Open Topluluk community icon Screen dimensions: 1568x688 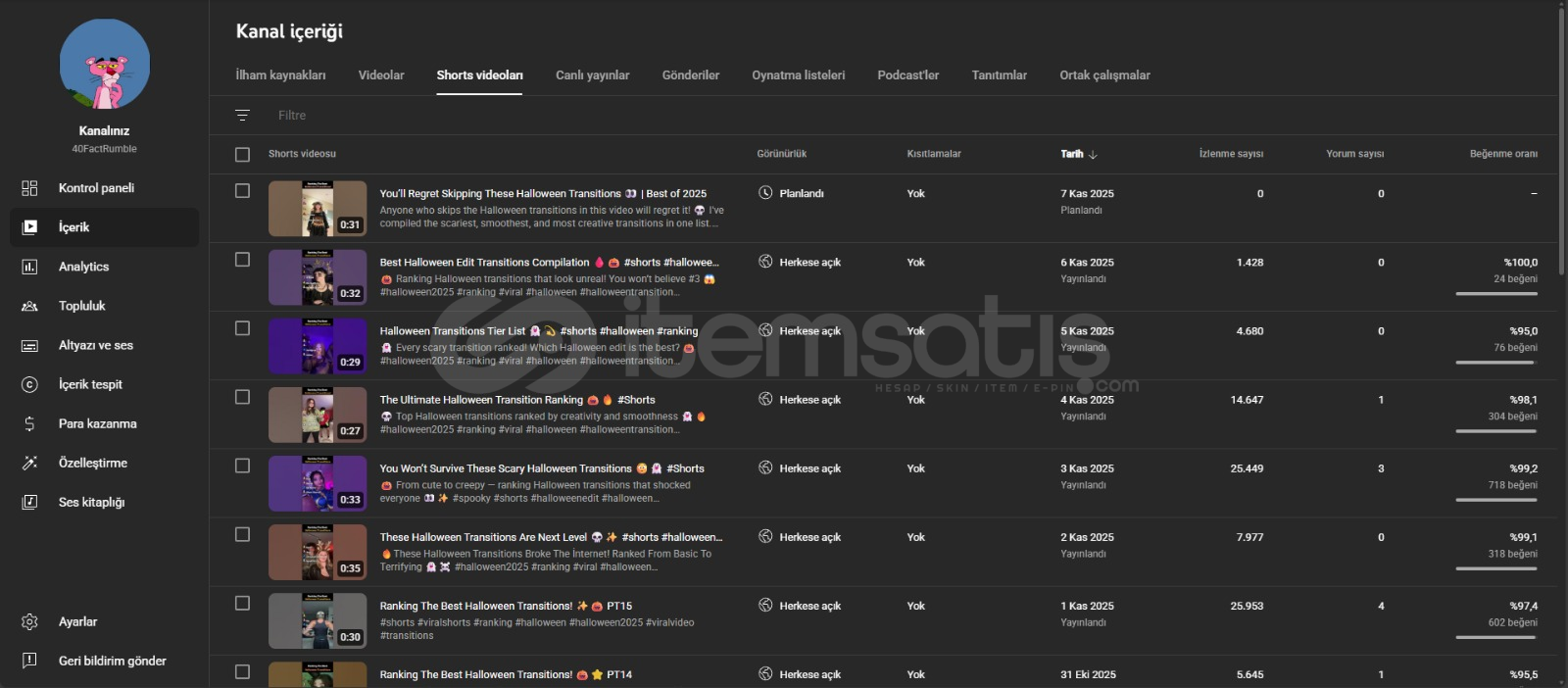(29, 306)
